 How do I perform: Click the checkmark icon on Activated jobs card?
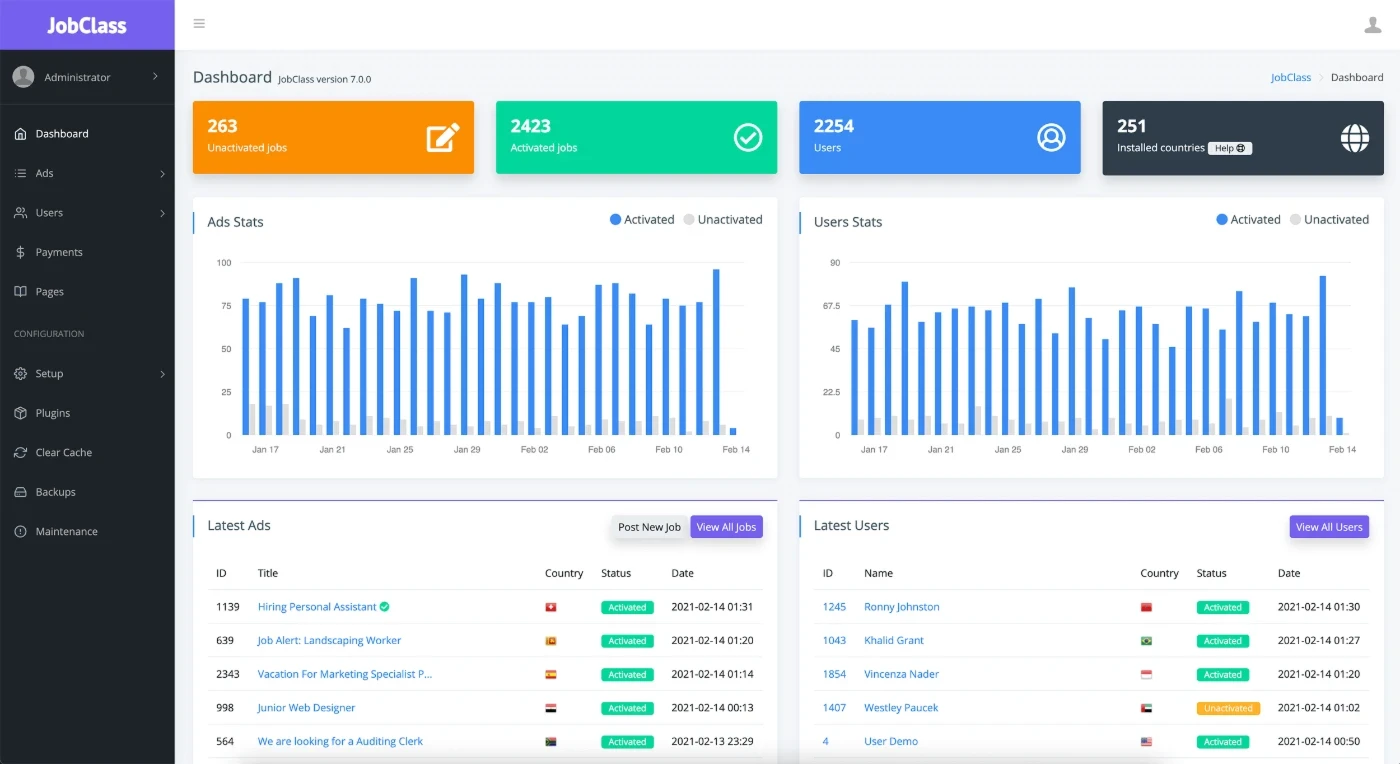click(748, 137)
